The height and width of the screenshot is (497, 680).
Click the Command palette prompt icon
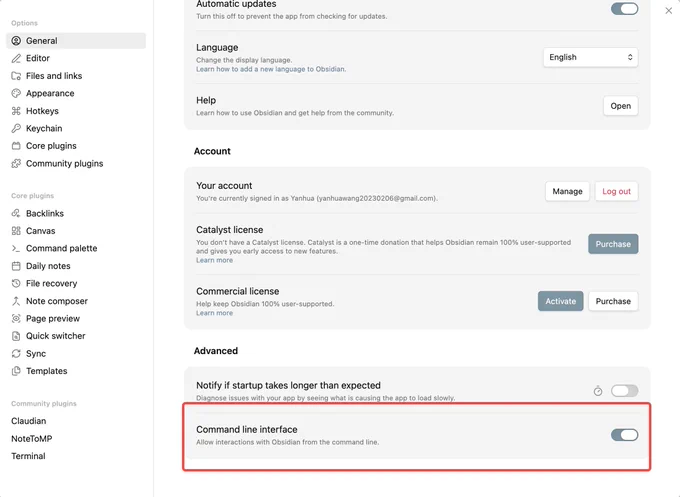click(16, 248)
